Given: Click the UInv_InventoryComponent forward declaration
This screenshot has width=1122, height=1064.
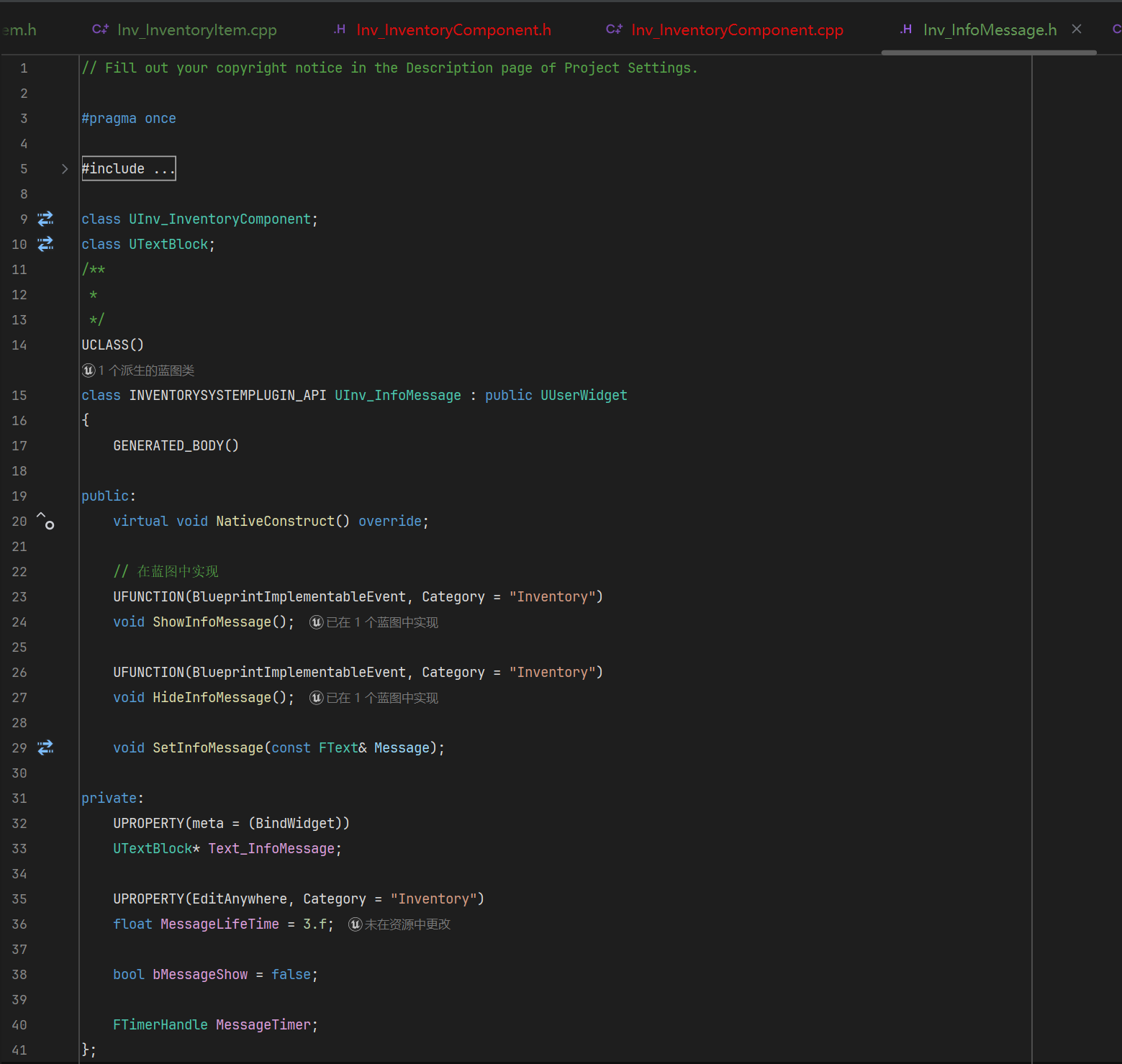Looking at the screenshot, I should (x=220, y=219).
